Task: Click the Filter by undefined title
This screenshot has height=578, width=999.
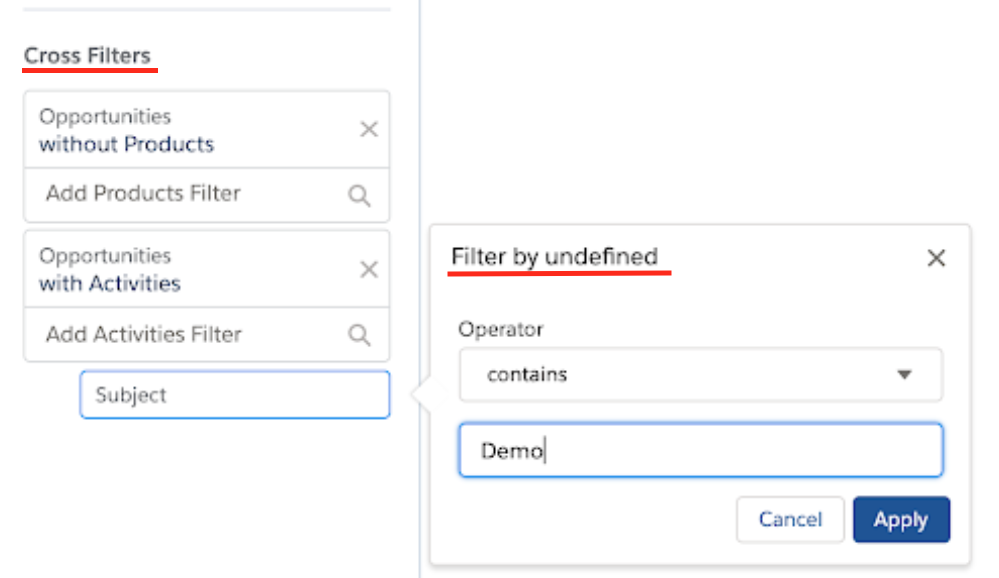Action: point(554,257)
